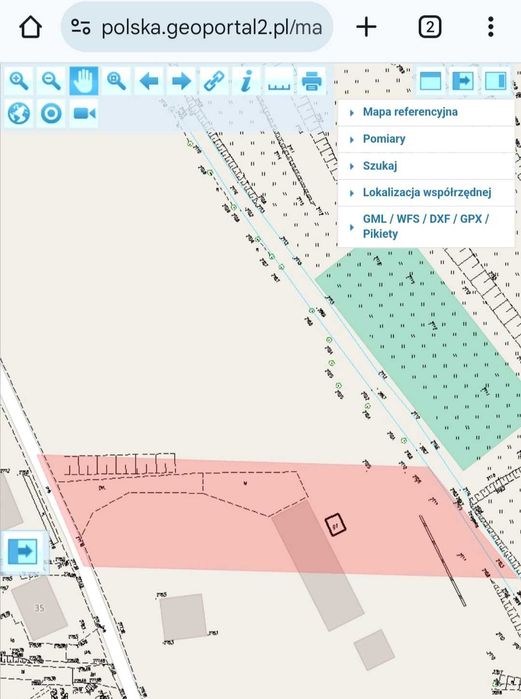The width and height of the screenshot is (521, 699).
Task: Show the open tabs switcher
Action: click(x=430, y=27)
